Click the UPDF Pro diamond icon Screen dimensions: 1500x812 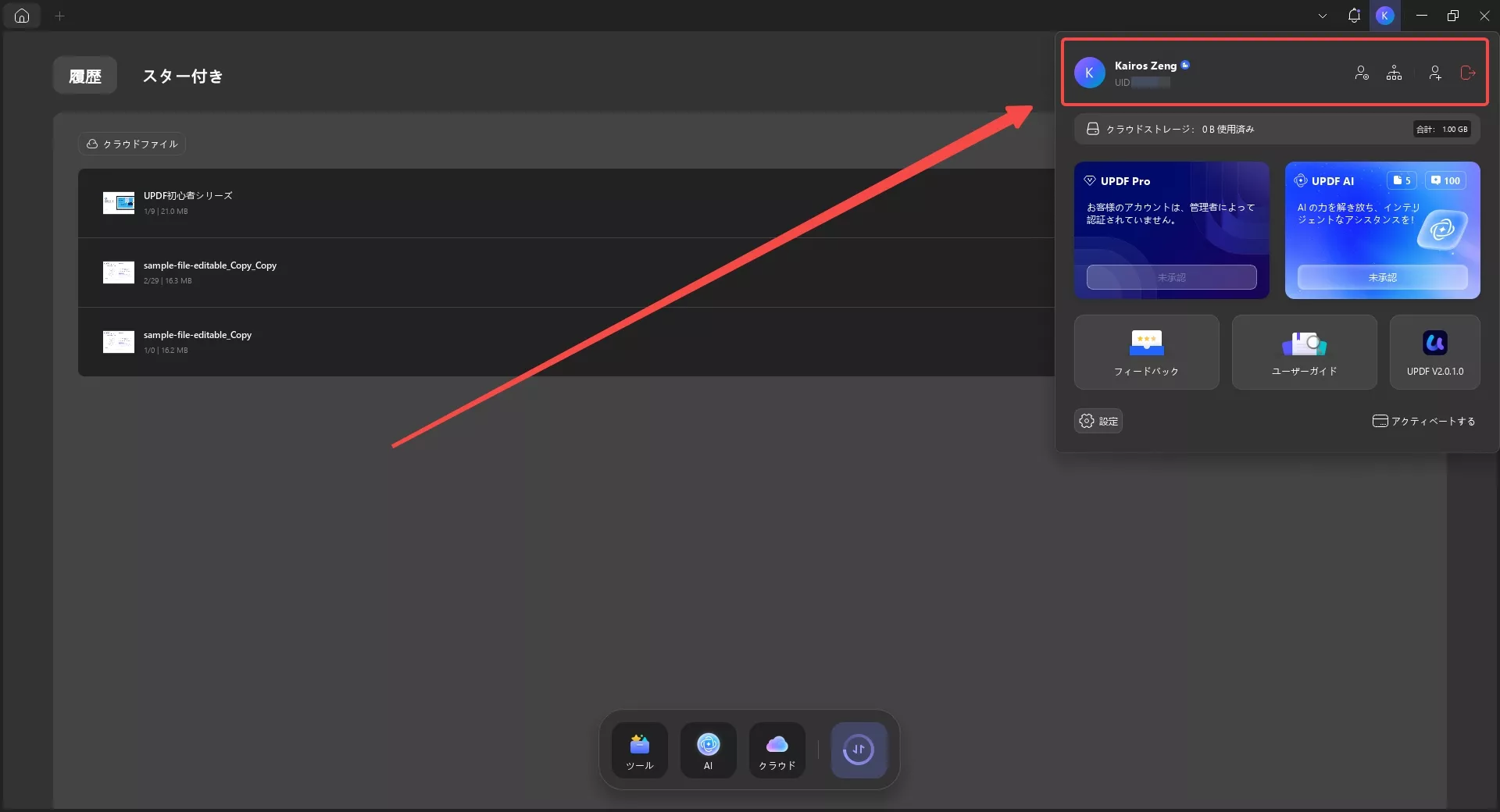1090,180
